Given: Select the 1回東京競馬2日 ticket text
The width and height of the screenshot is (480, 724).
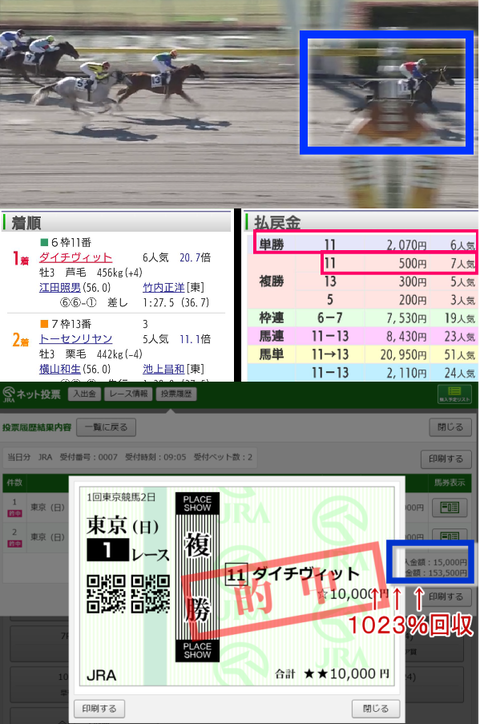Looking at the screenshot, I should pos(120,497).
